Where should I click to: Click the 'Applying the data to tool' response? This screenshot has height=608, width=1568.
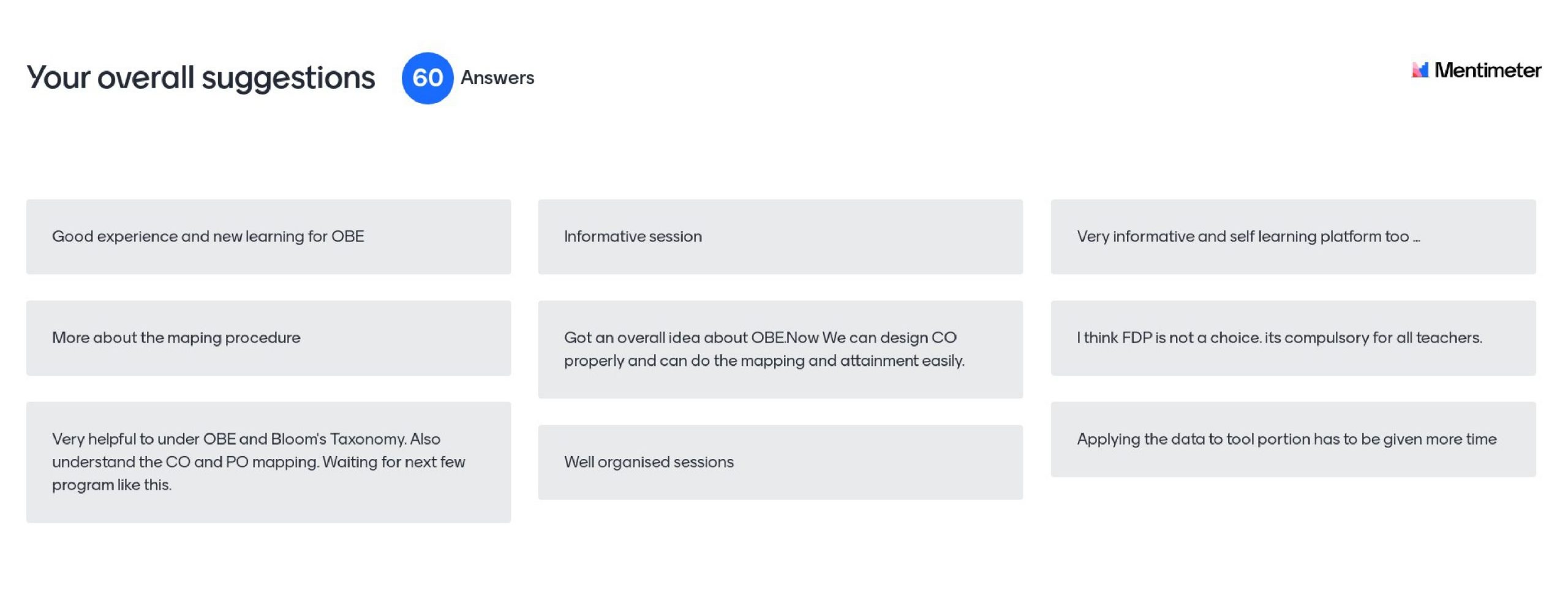(x=1292, y=439)
